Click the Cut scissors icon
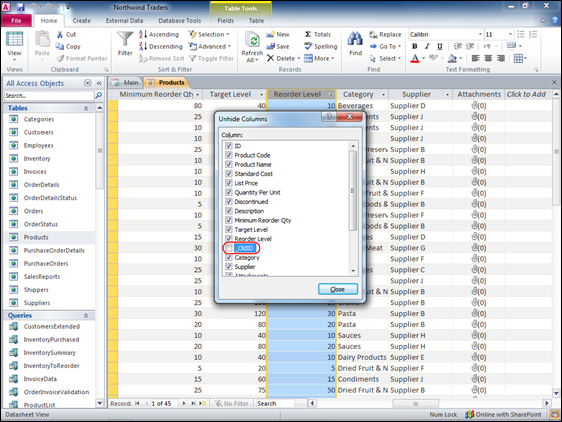The height and width of the screenshot is (422, 562). click(60, 34)
